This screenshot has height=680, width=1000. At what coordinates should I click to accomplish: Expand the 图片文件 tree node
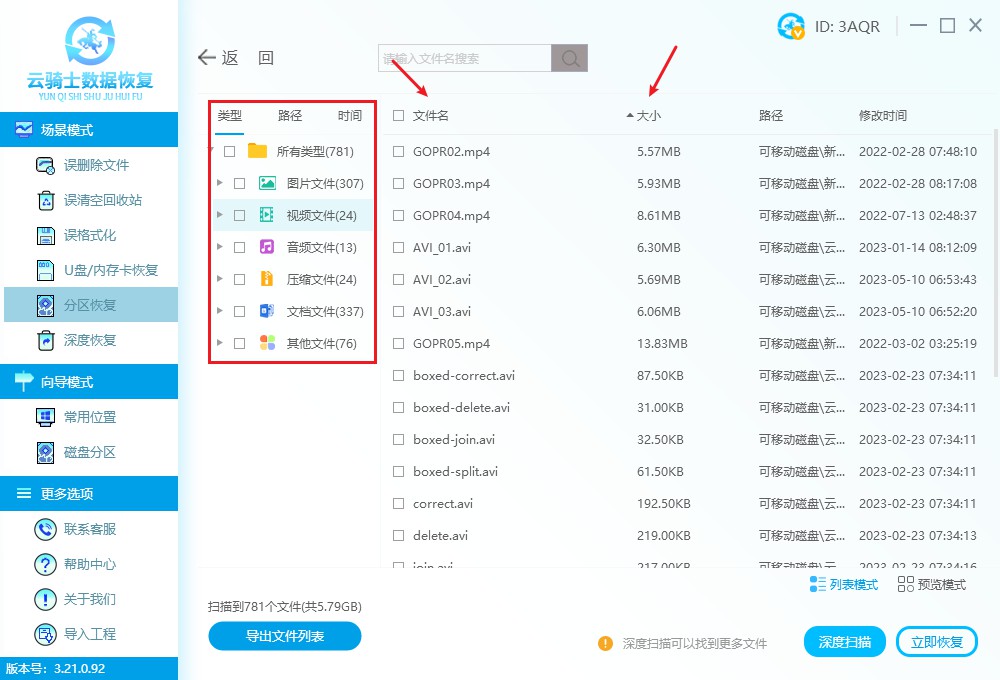(220, 182)
